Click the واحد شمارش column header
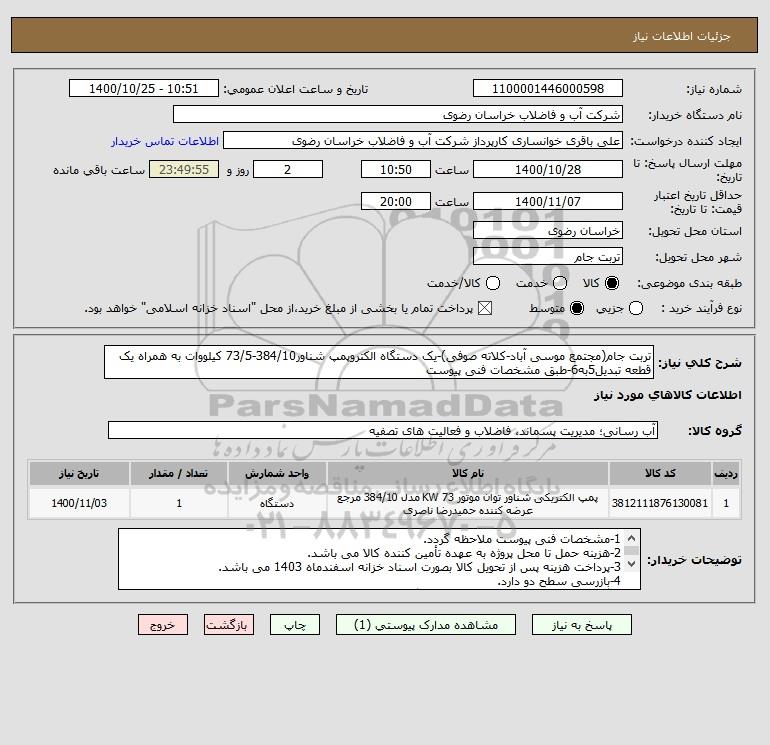This screenshot has height=745, width=770. (277, 473)
